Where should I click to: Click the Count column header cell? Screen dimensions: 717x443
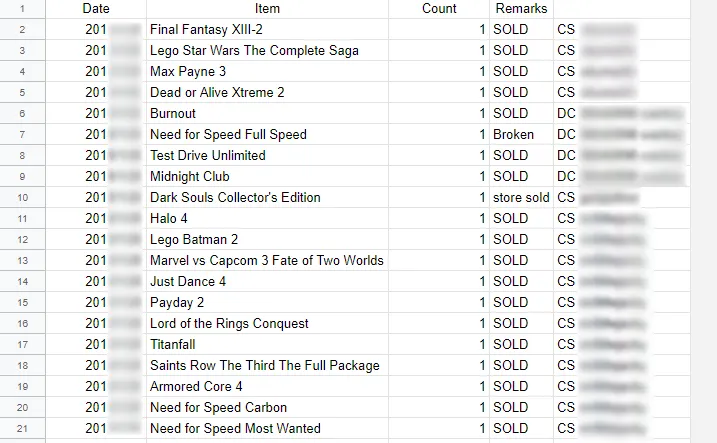pyautogui.click(x=439, y=8)
